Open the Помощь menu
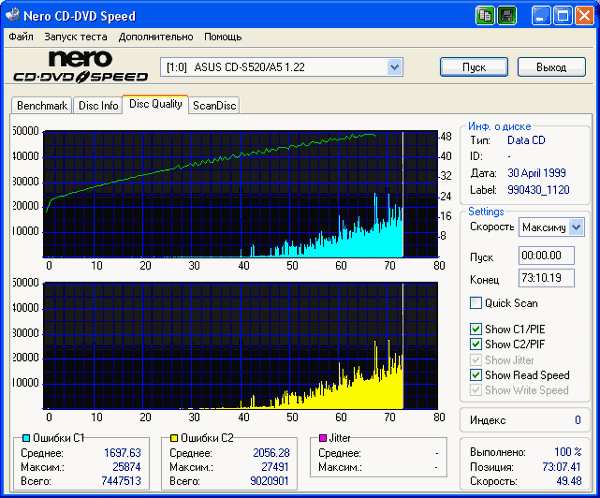 coord(223,37)
